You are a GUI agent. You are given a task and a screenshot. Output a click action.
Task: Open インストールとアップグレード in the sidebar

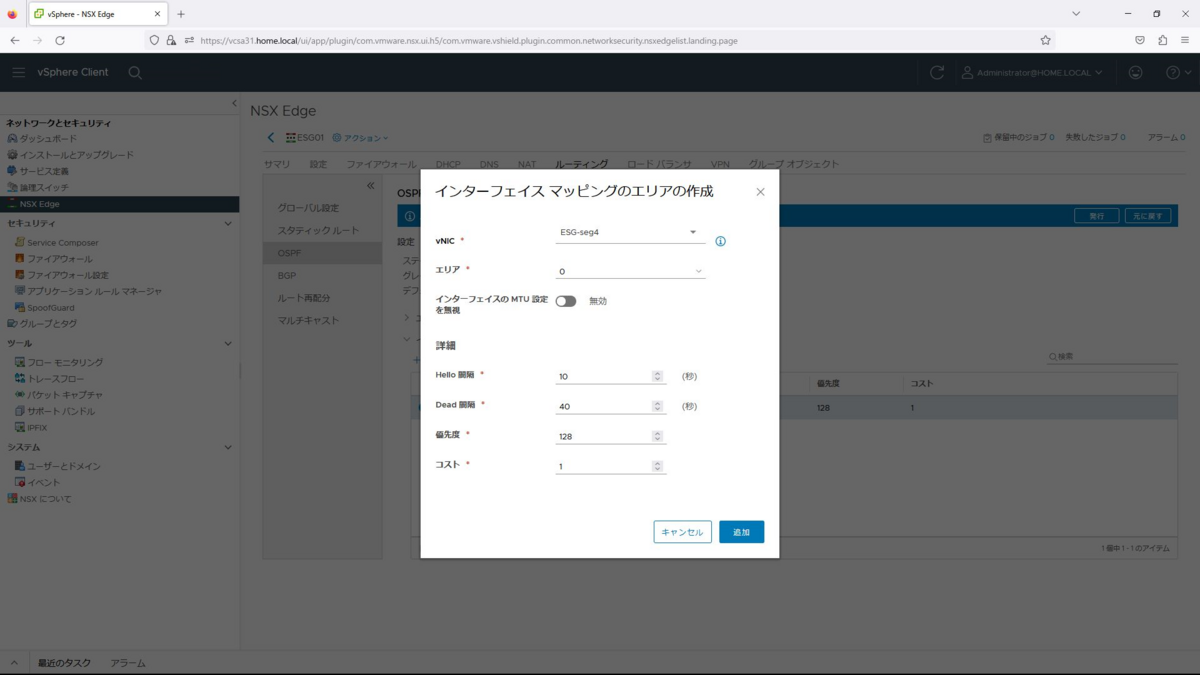(76, 155)
